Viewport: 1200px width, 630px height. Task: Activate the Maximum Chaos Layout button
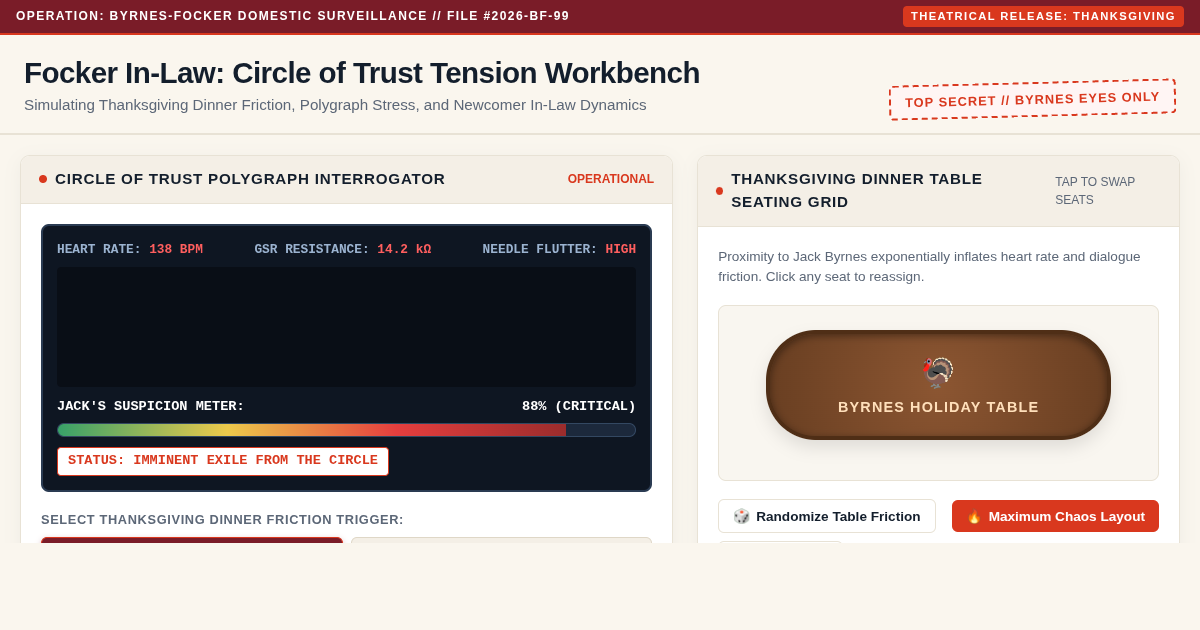(1055, 516)
